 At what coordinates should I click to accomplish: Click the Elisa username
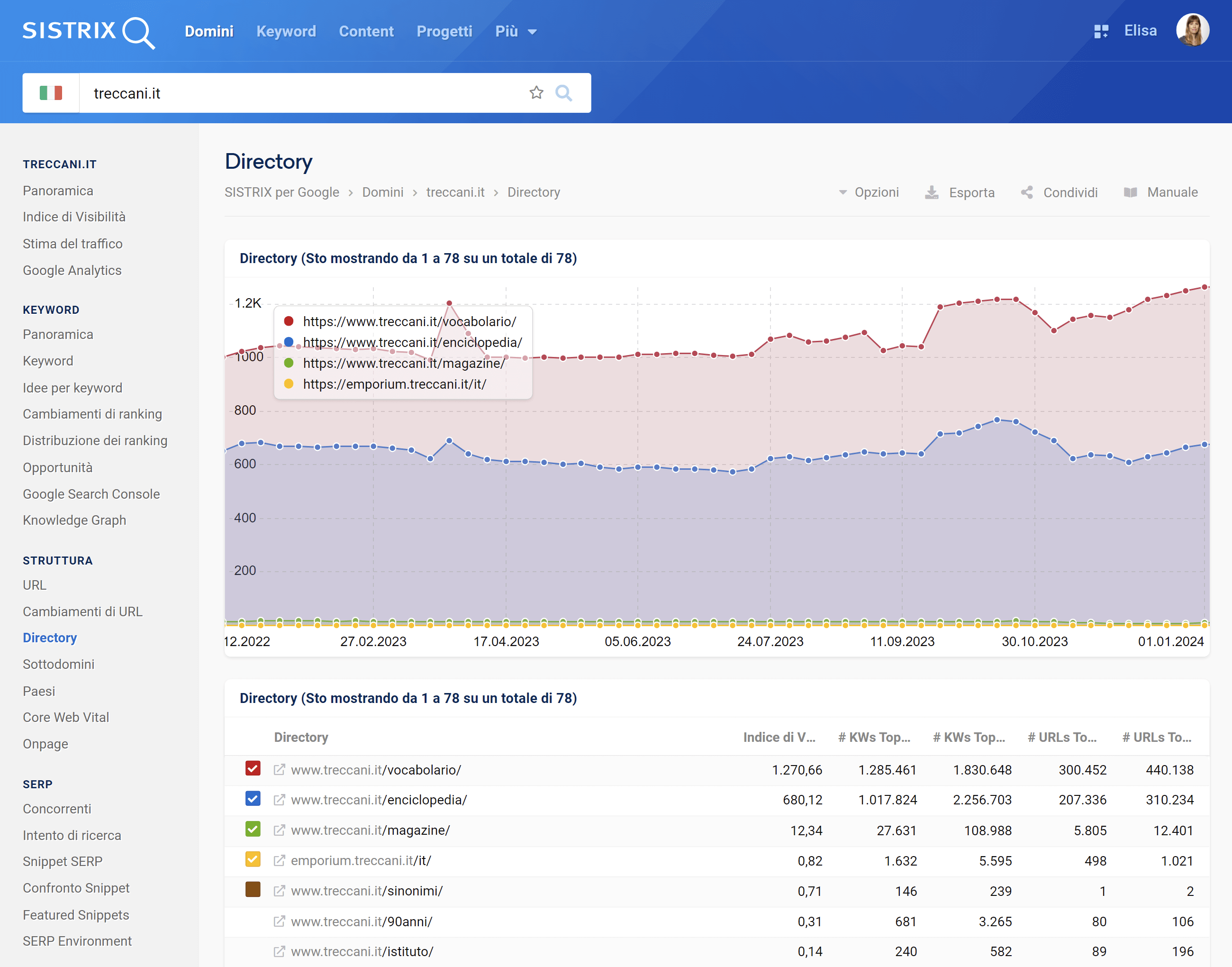[x=1141, y=30]
